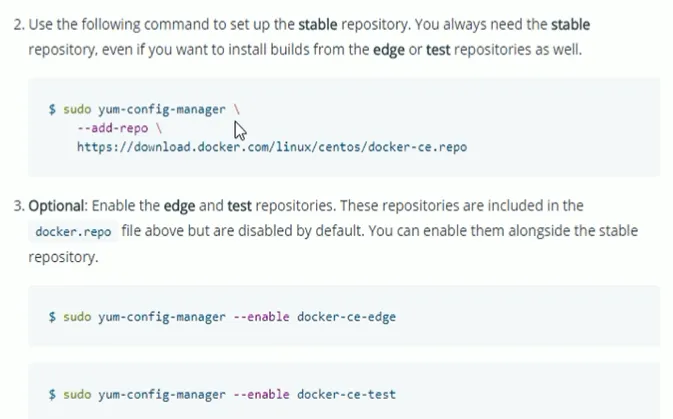Screen dimensions: 673x419
Task: Click "--enable" in the docker-ce-test command
Action: [x=265, y=394]
